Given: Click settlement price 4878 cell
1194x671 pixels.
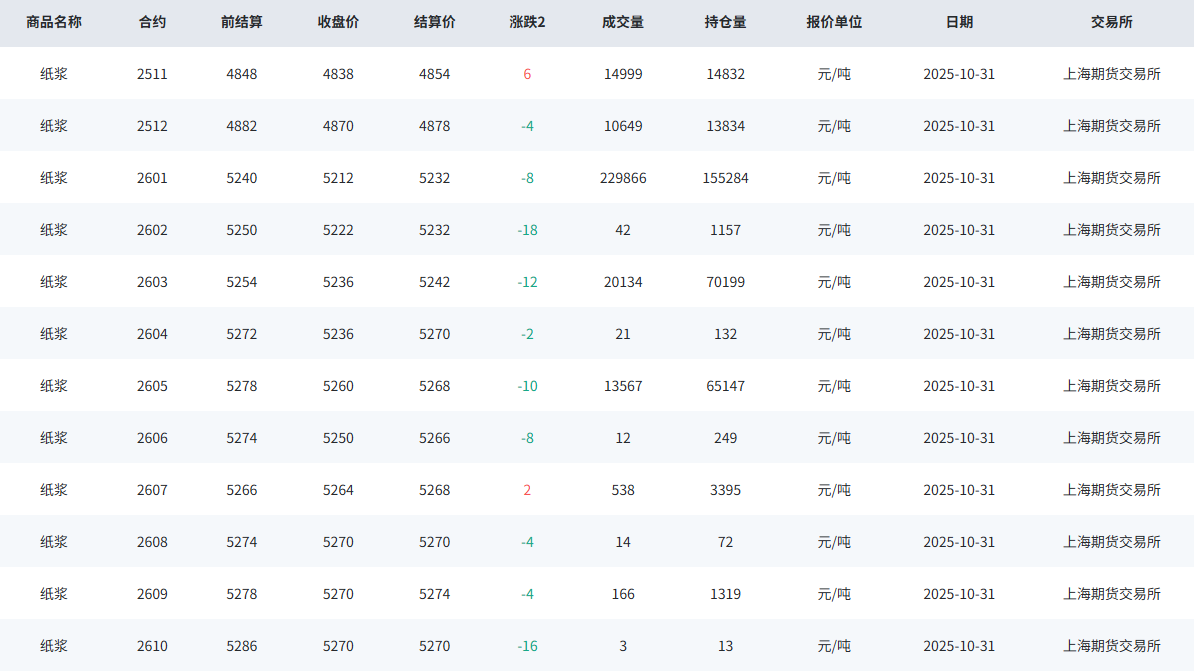Looking at the screenshot, I should pyautogui.click(x=434, y=126).
